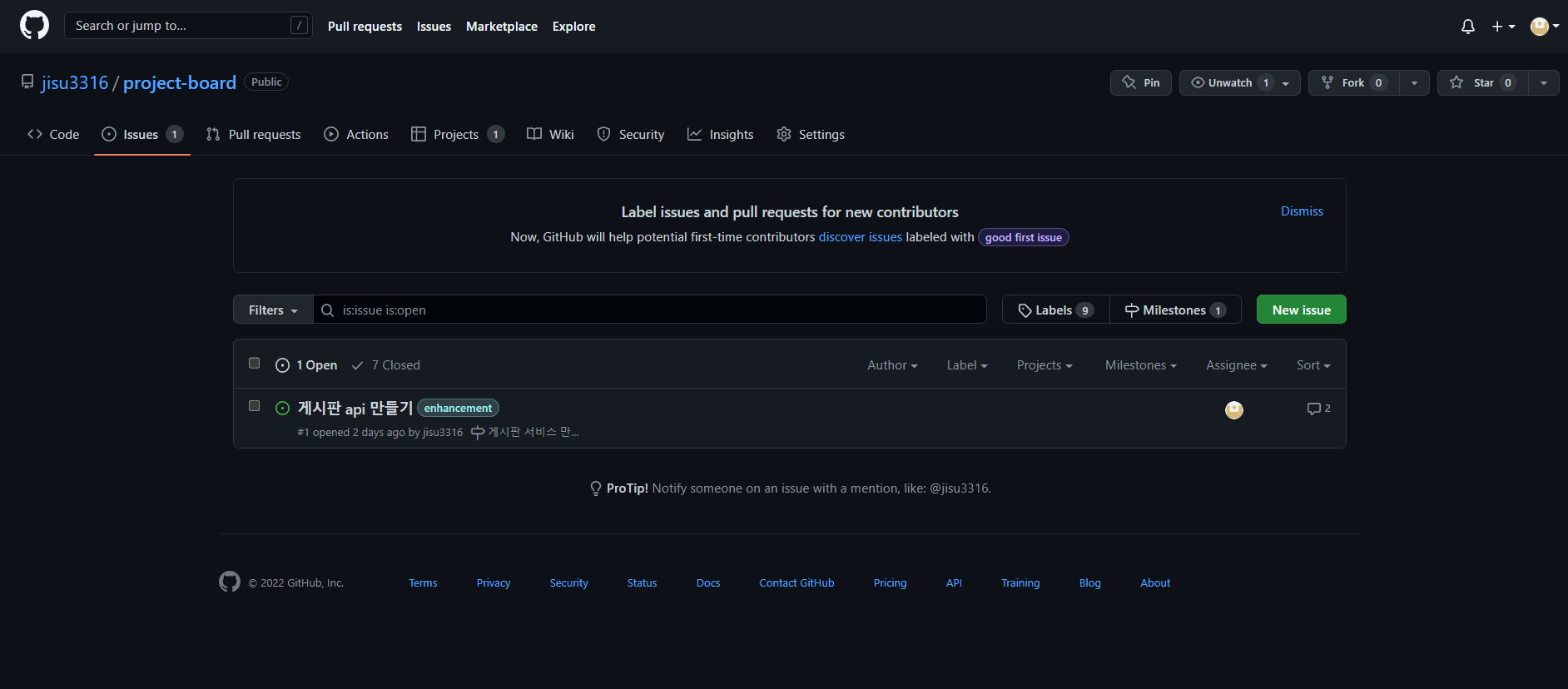Viewport: 1568px width, 689px height.
Task: Open the Milestones 1 button
Action: (1175, 310)
